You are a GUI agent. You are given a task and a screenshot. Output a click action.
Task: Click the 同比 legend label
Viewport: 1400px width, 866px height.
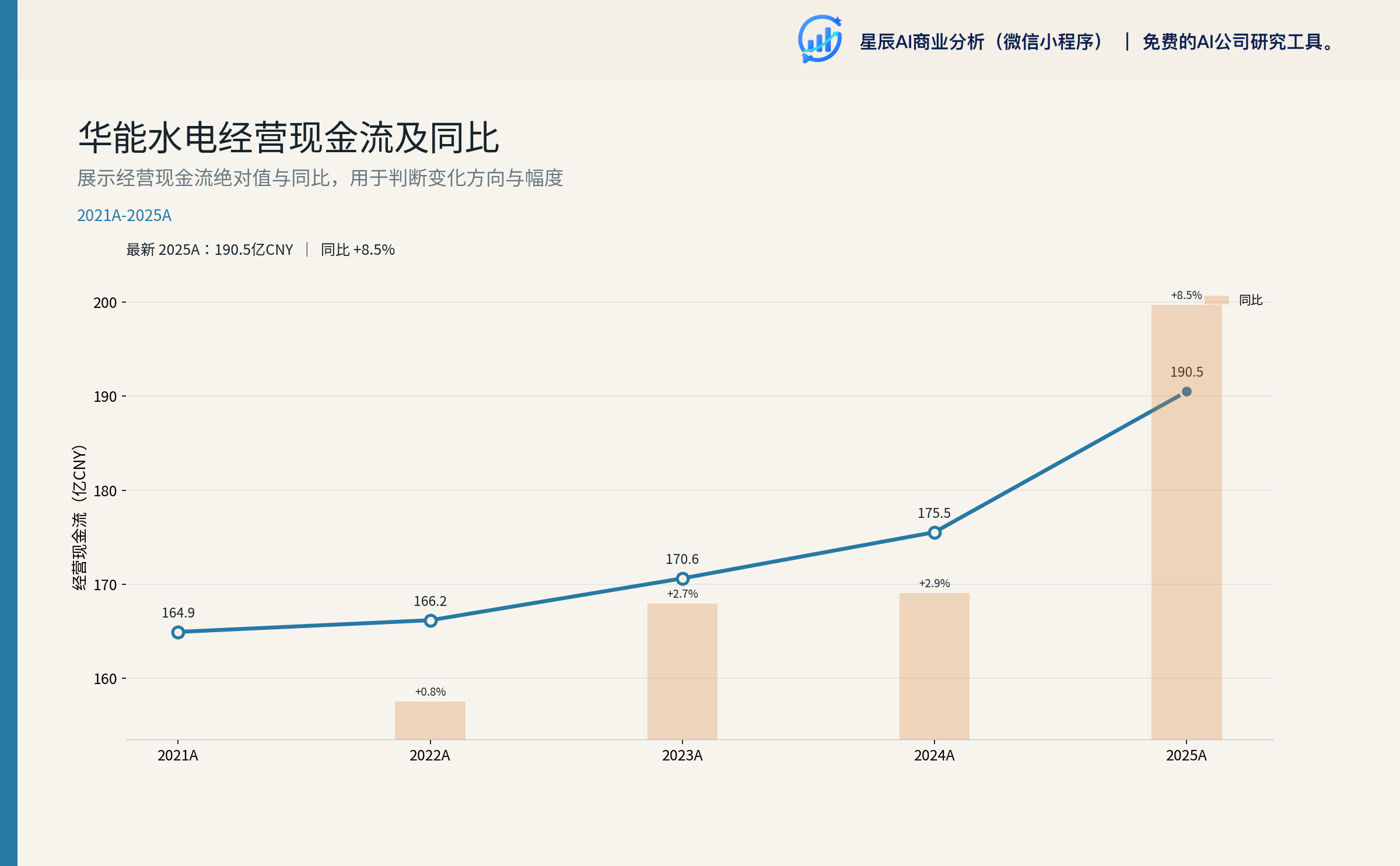click(x=1251, y=300)
